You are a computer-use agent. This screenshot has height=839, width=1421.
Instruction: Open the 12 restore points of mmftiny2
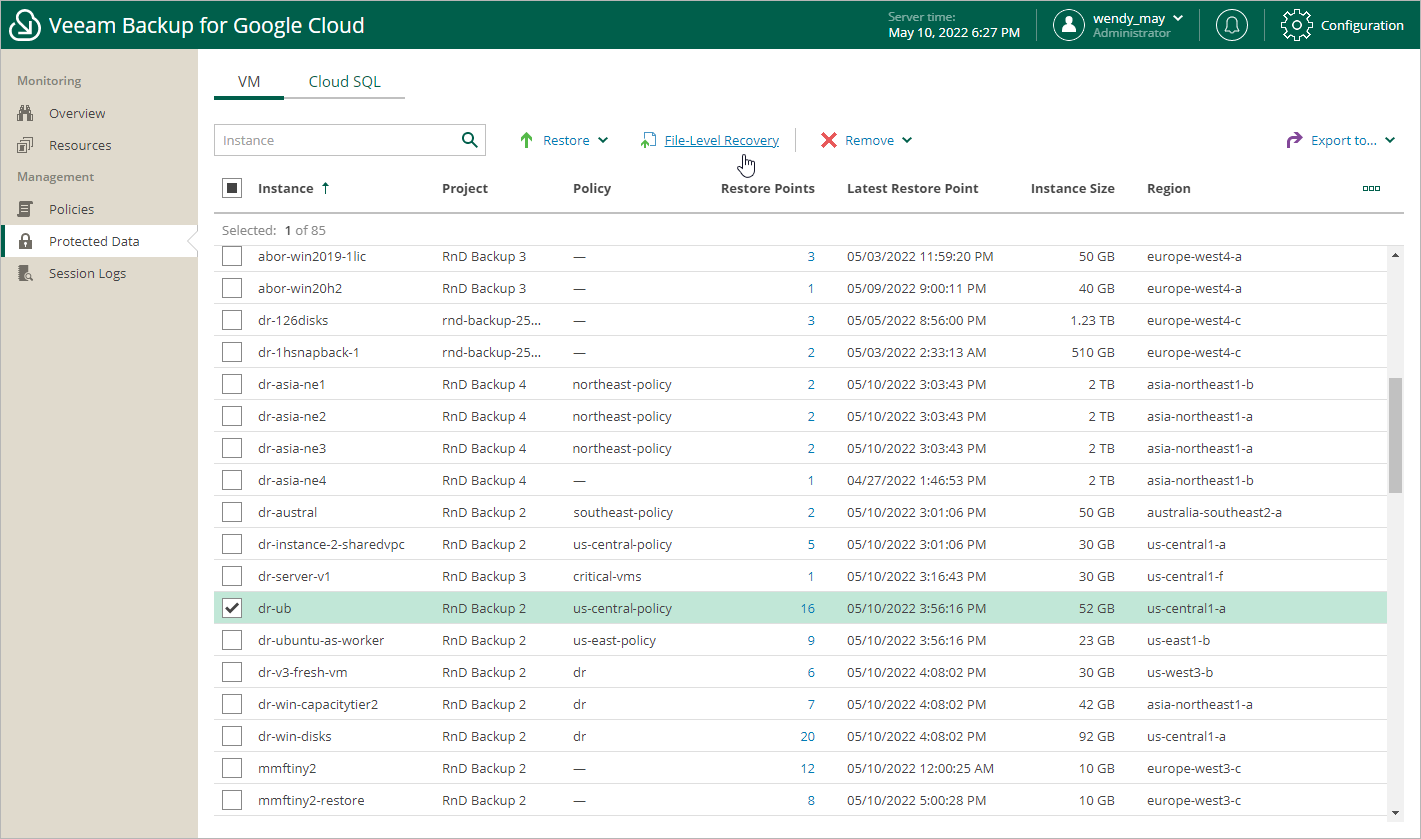tap(807, 769)
